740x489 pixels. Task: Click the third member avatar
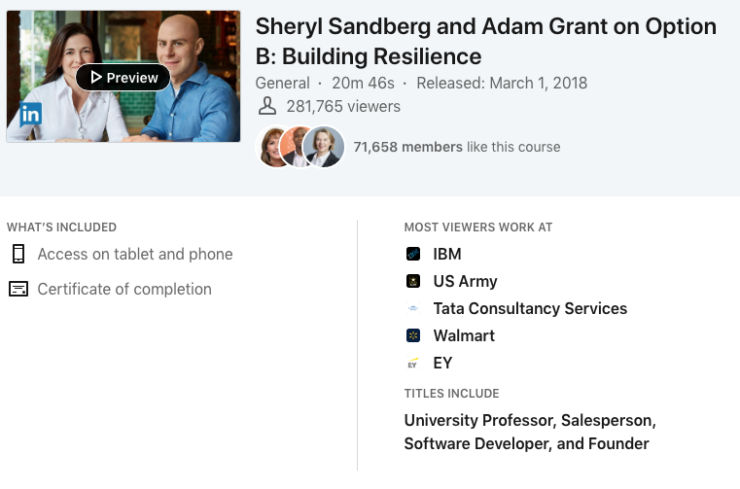tap(323, 146)
